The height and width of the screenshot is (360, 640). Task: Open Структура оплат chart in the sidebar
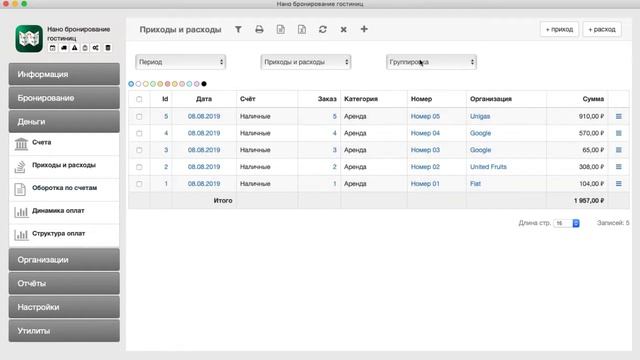[x=64, y=235]
